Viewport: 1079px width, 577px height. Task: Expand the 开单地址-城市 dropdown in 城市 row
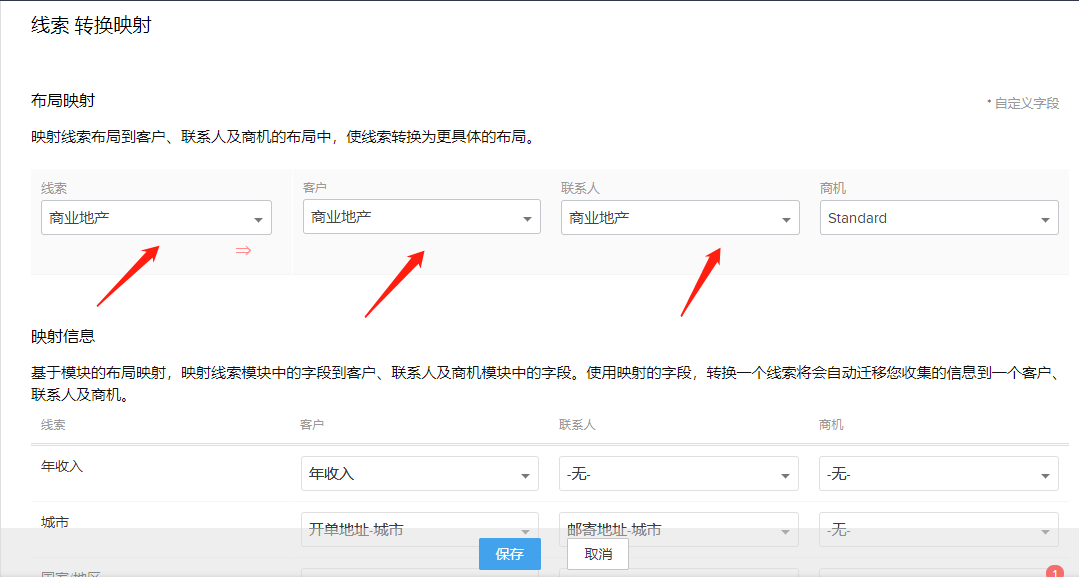click(x=419, y=530)
